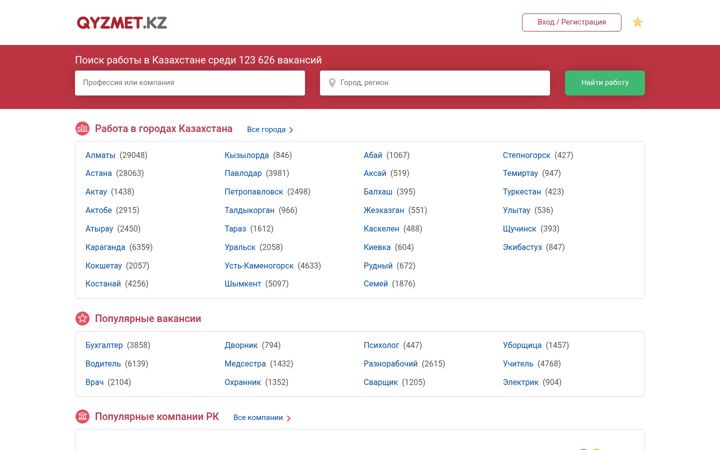Click the cities section building icon

pos(82,129)
